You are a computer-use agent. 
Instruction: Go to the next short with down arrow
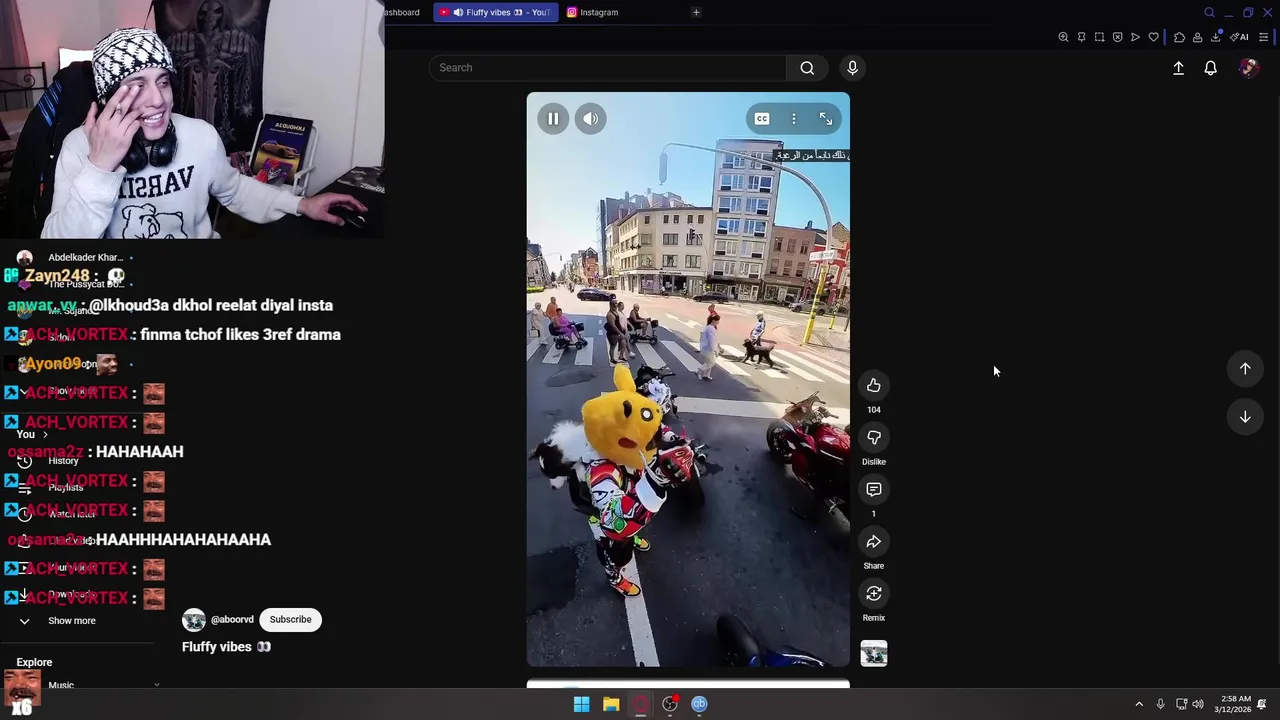click(1245, 417)
